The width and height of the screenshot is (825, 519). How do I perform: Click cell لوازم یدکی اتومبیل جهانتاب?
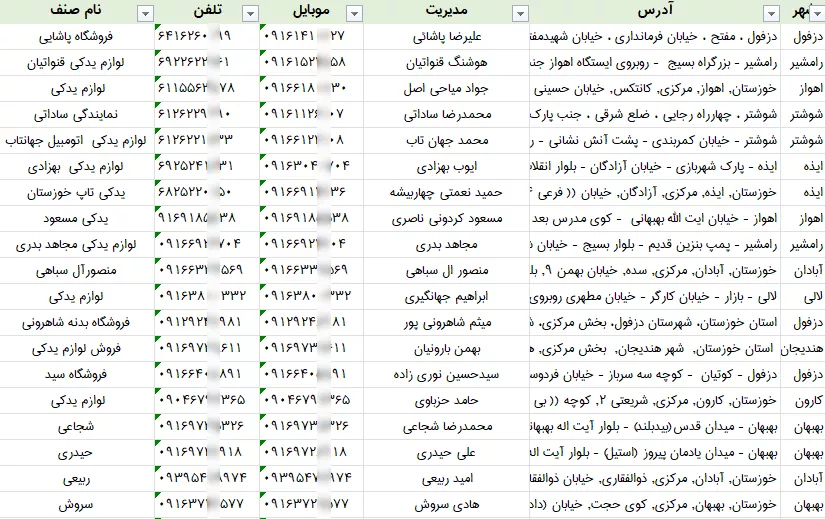(x=77, y=141)
